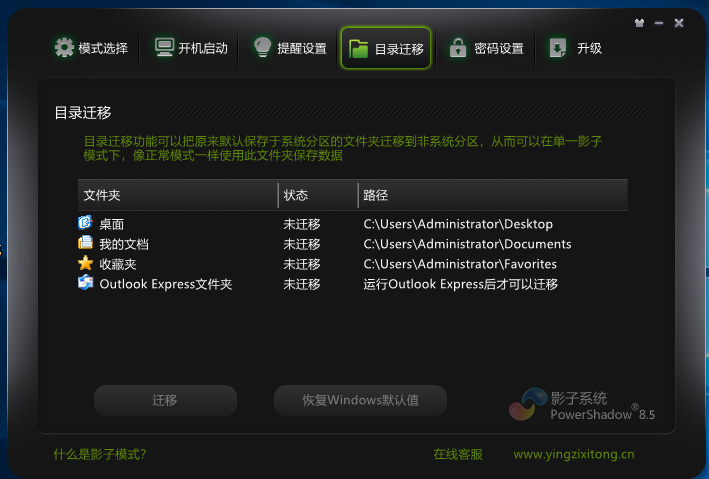Click 未迁移 status in 桌面 row

pos(302,224)
